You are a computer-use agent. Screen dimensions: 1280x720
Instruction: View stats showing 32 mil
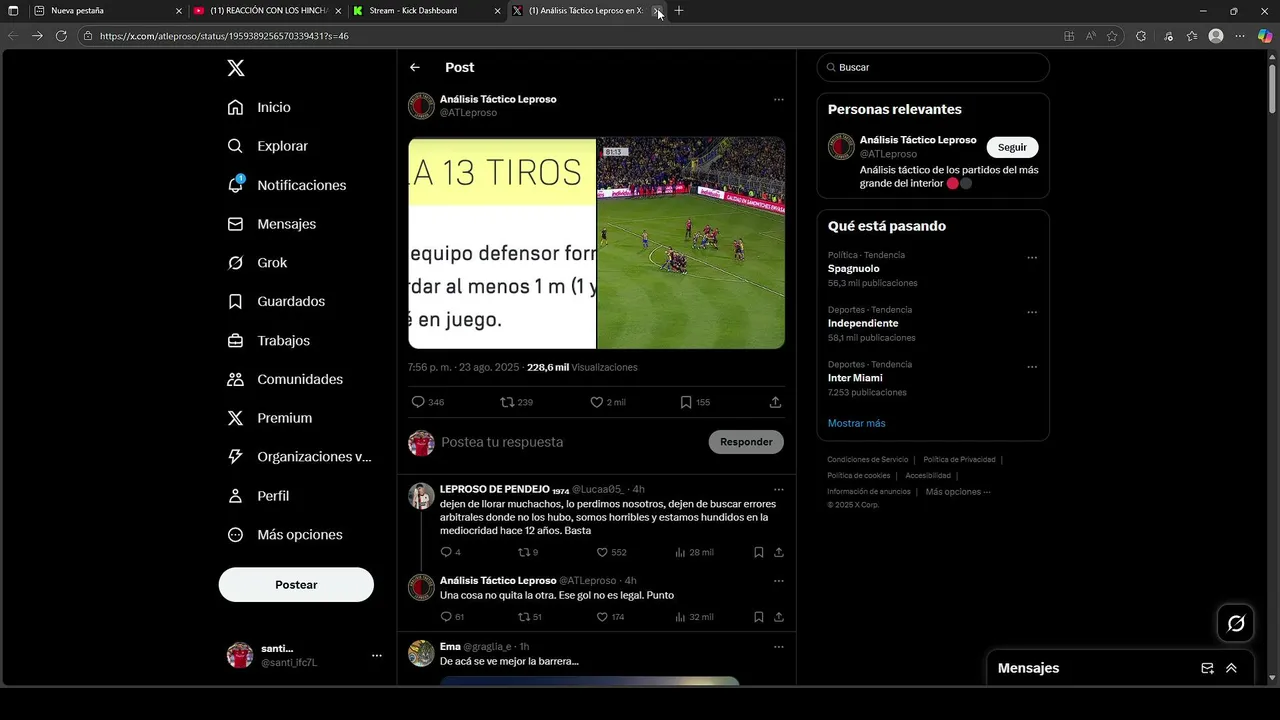(x=694, y=617)
